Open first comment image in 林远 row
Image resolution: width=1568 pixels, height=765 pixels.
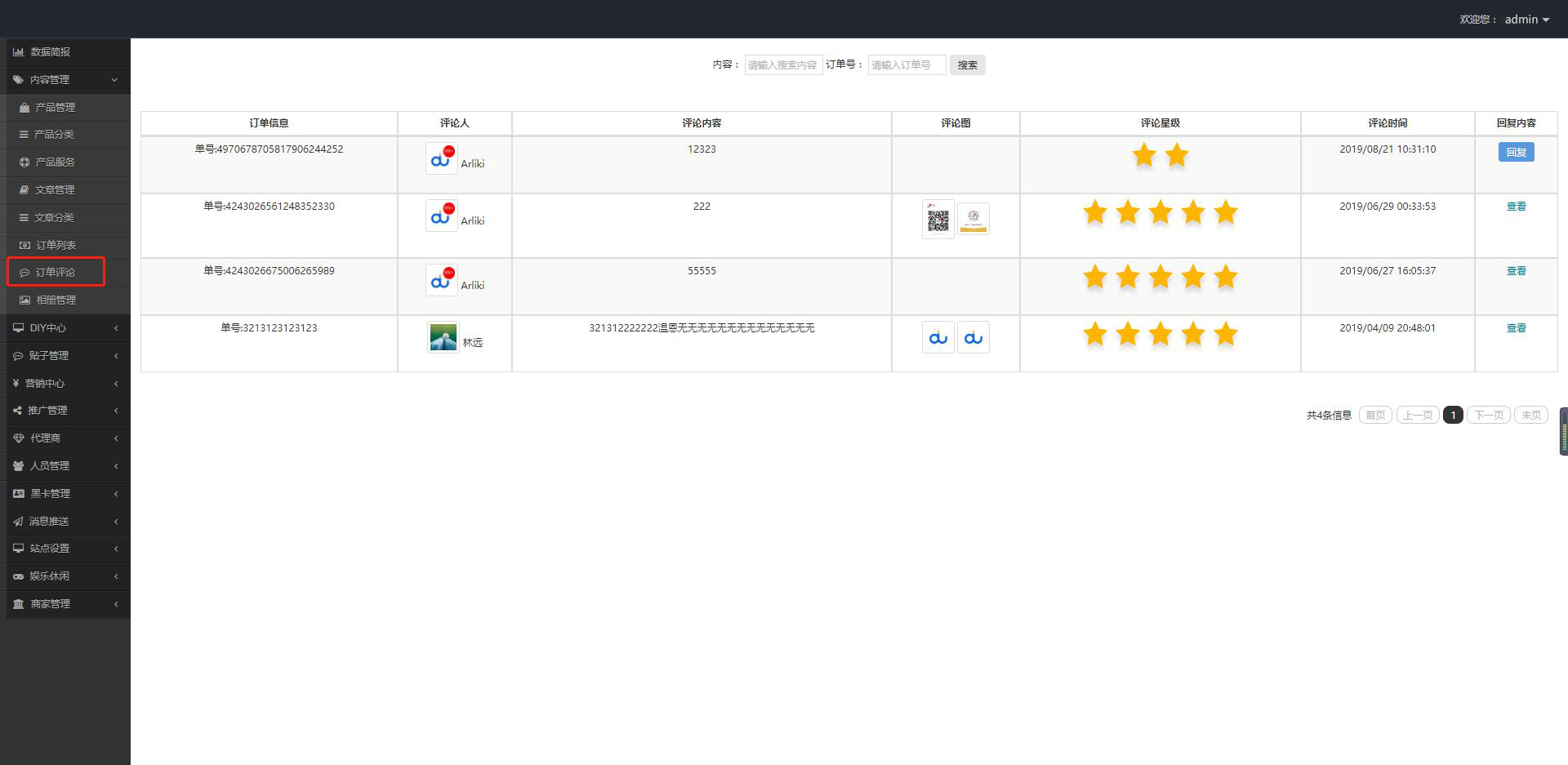[x=938, y=337]
